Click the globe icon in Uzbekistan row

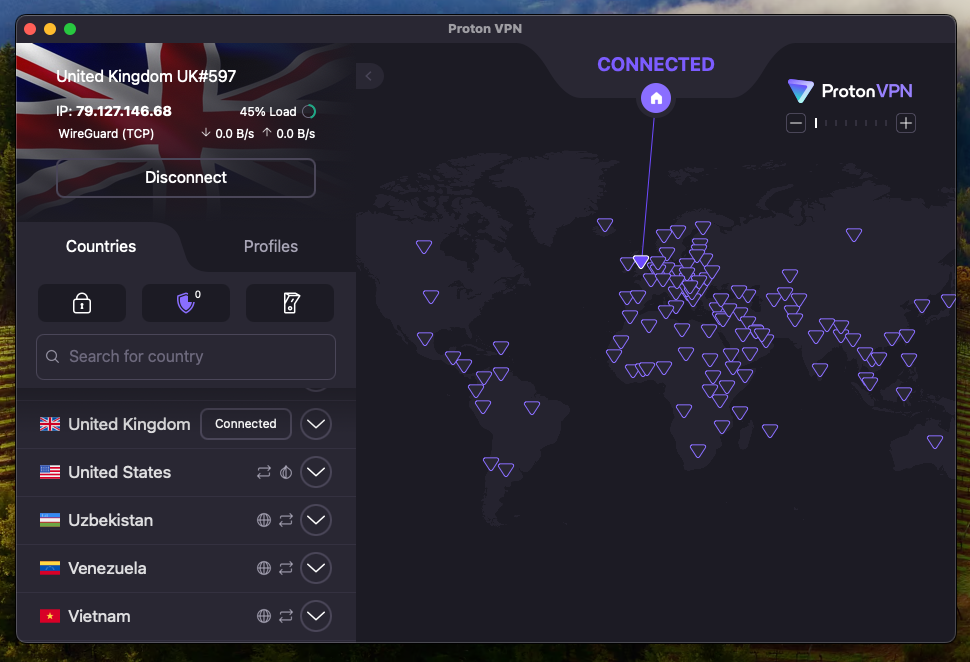pyautogui.click(x=264, y=520)
